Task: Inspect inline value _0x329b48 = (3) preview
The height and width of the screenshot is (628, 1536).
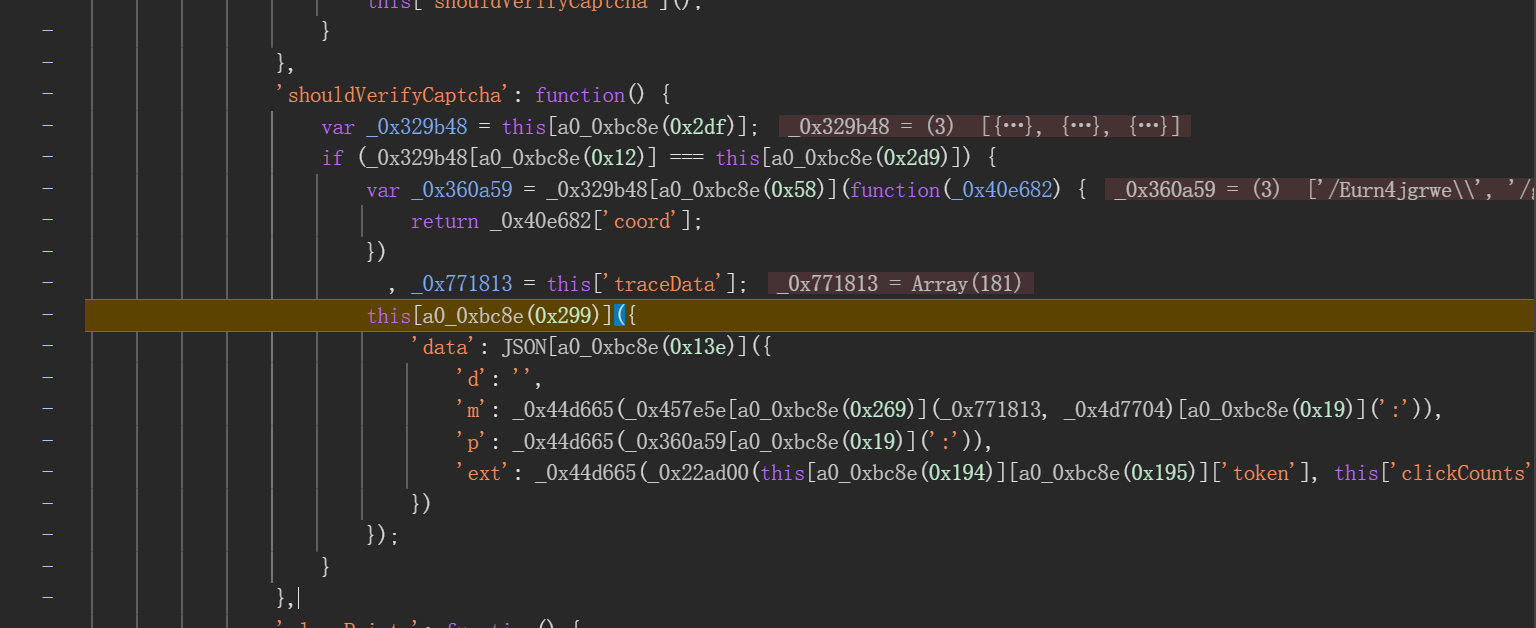Action: (984, 127)
